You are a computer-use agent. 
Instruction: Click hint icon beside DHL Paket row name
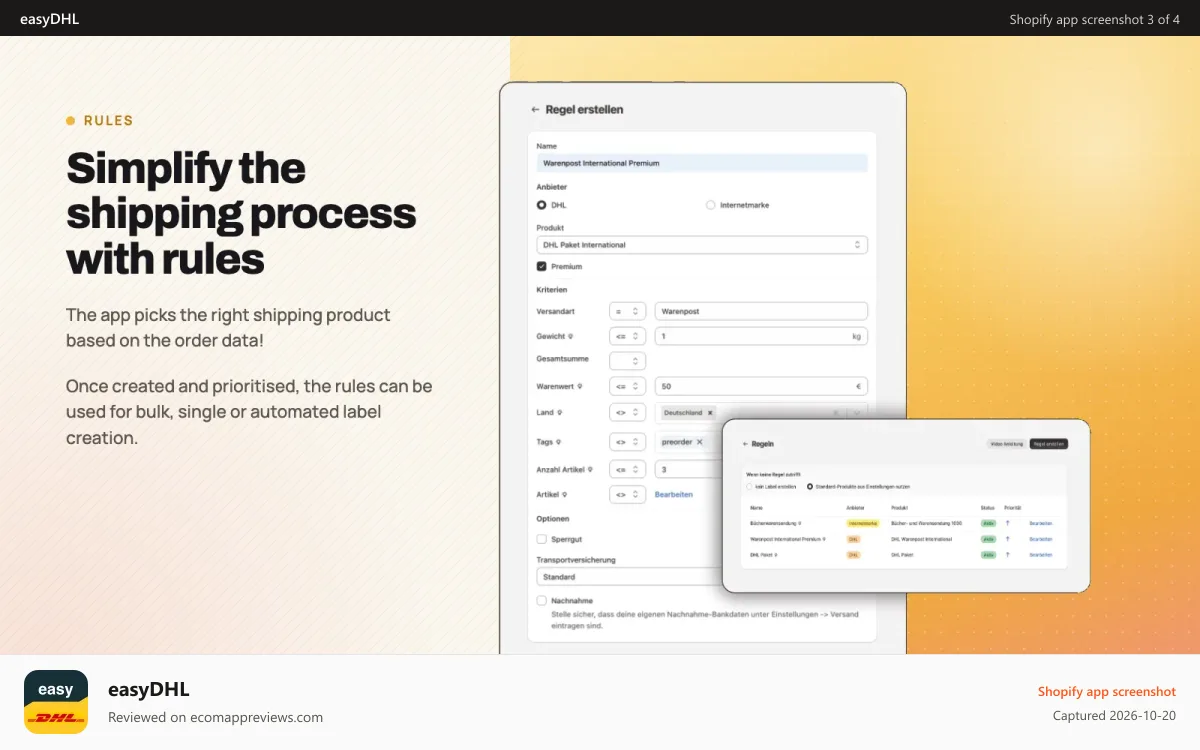[776, 555]
